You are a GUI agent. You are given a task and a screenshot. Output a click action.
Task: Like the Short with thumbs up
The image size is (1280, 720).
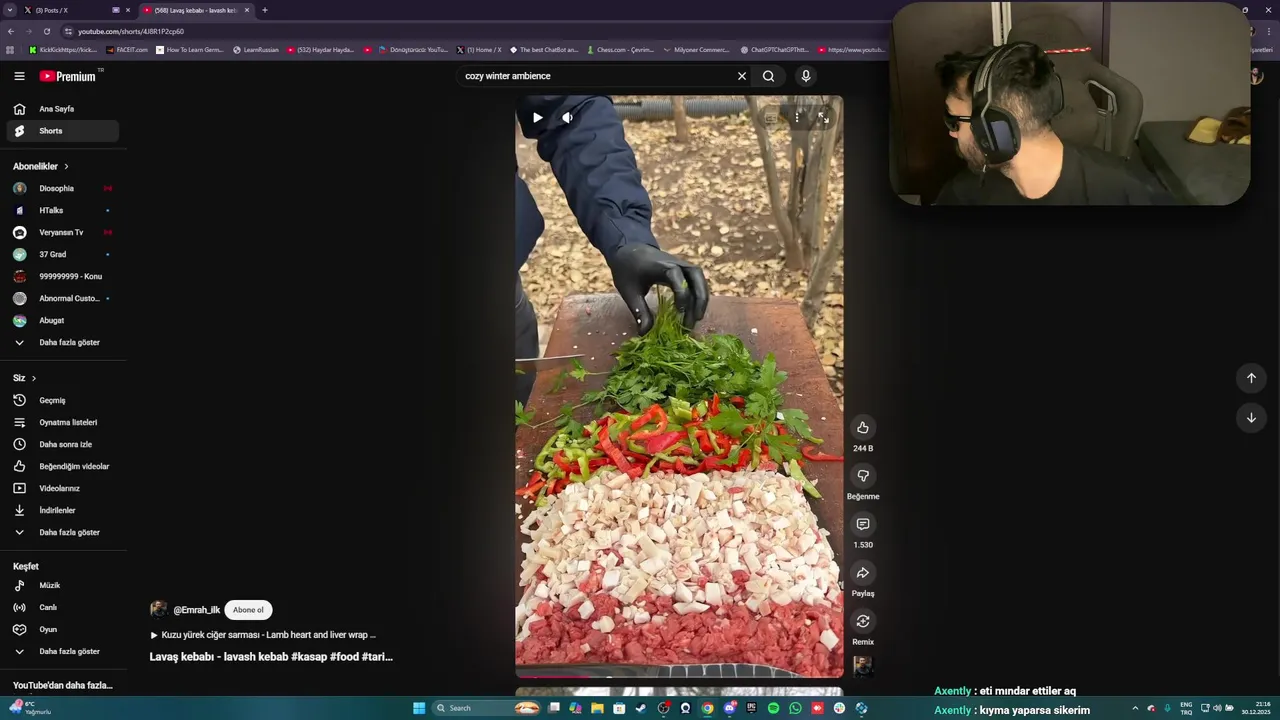click(863, 428)
